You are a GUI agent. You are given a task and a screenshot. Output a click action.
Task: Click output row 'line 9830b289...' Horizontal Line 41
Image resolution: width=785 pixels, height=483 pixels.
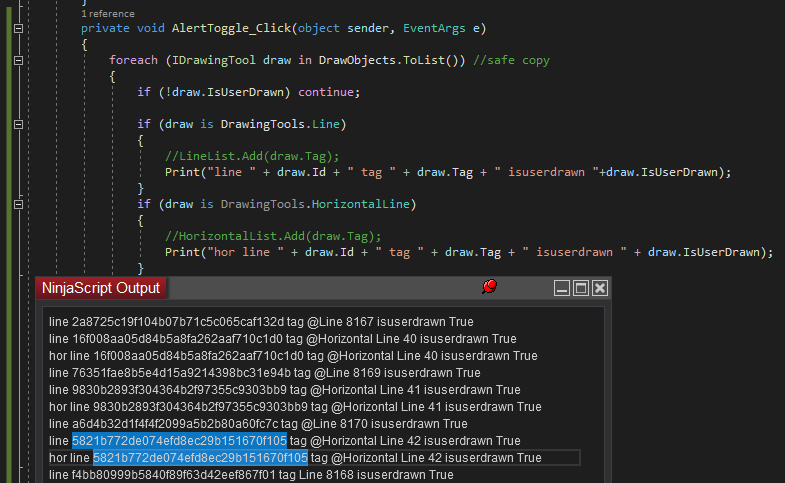(284, 390)
